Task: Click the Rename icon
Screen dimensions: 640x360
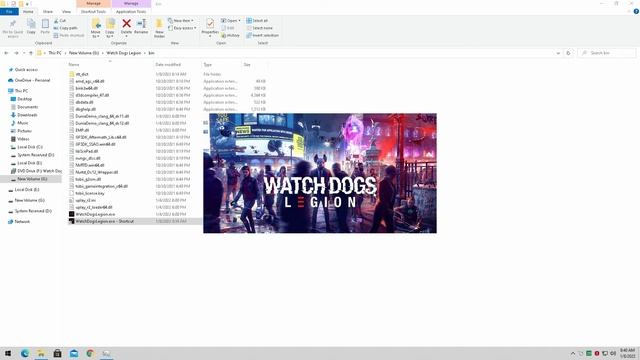Action: tap(141, 24)
